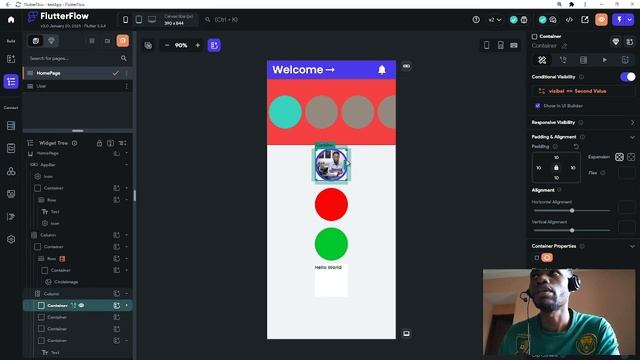The width and height of the screenshot is (640, 360).
Task: Open the User page options menu dots
Action: coord(127,86)
